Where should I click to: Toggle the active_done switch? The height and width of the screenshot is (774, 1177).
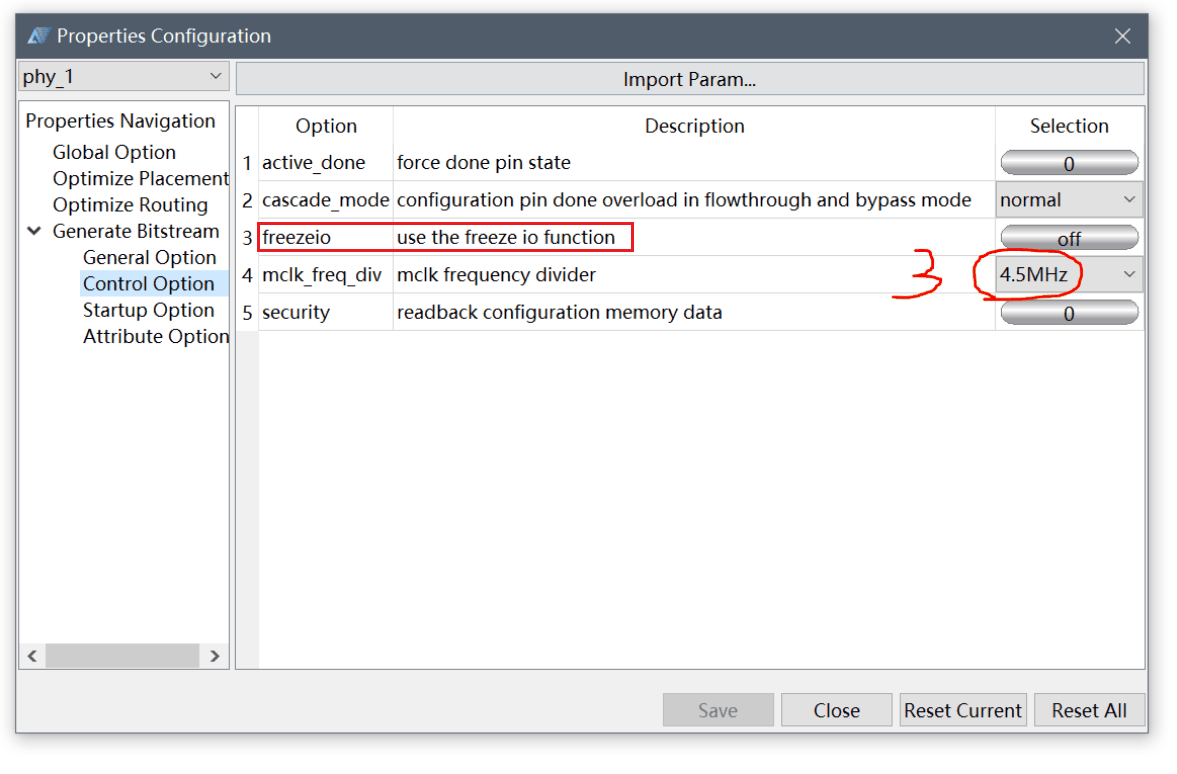[1069, 163]
